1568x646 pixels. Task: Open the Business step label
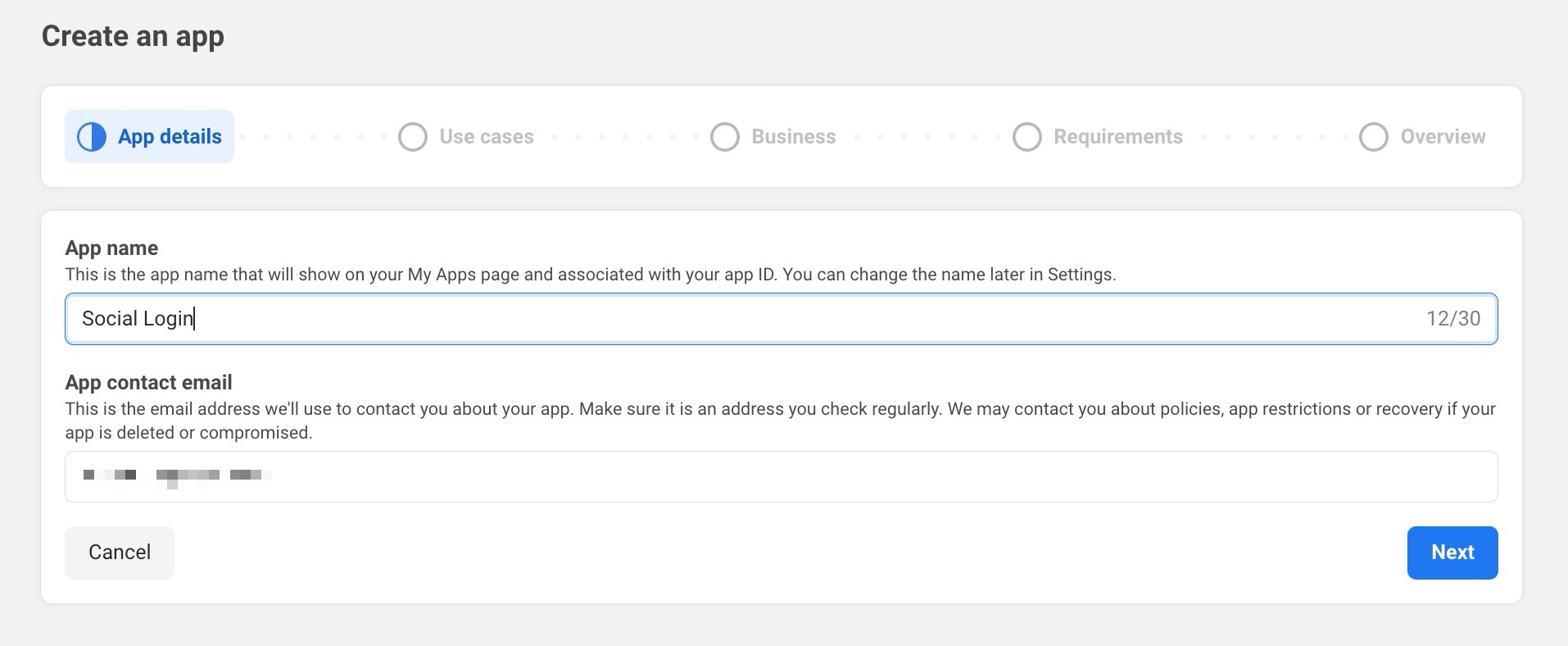pyautogui.click(x=794, y=137)
